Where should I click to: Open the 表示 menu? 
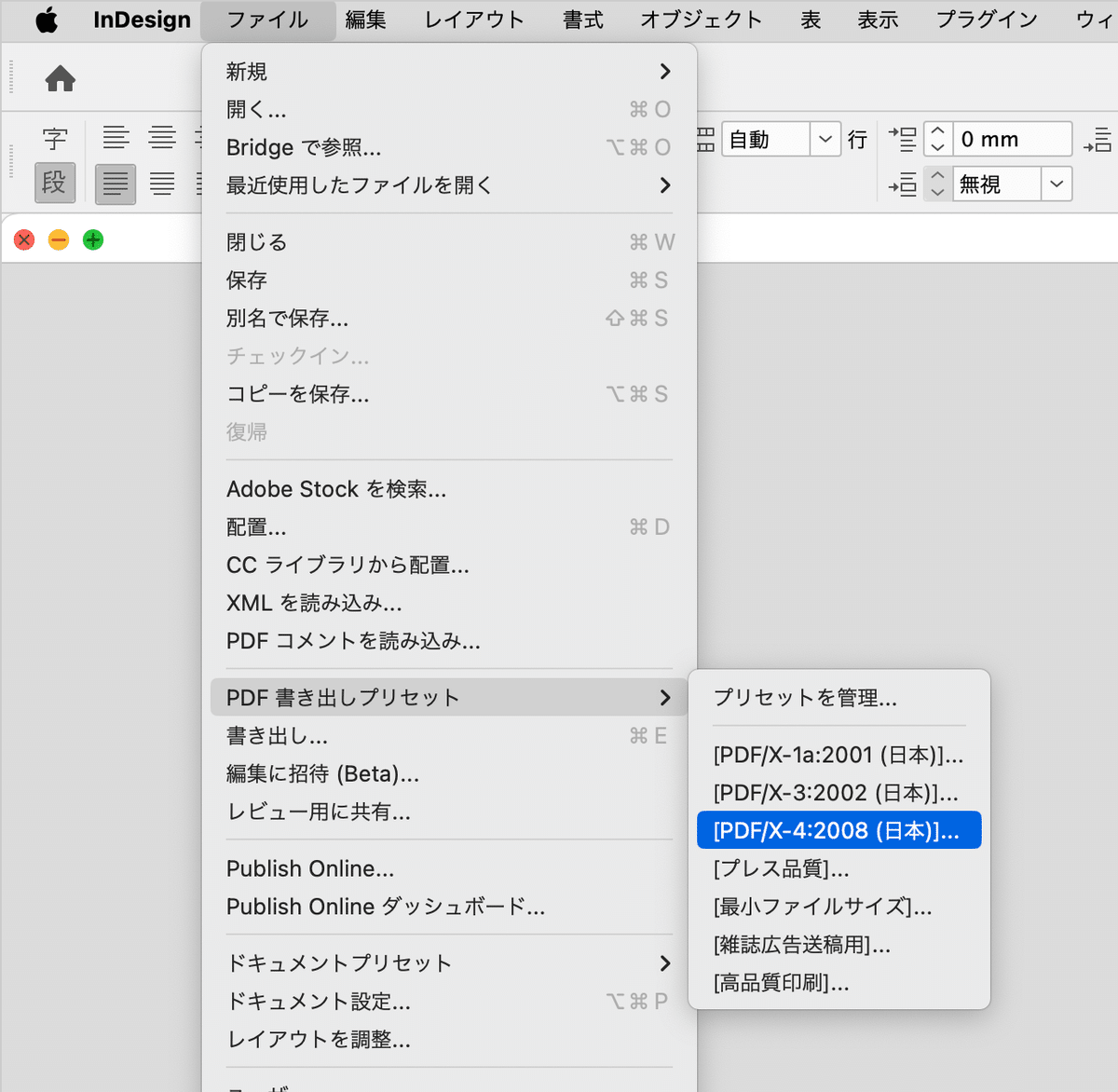click(x=878, y=20)
